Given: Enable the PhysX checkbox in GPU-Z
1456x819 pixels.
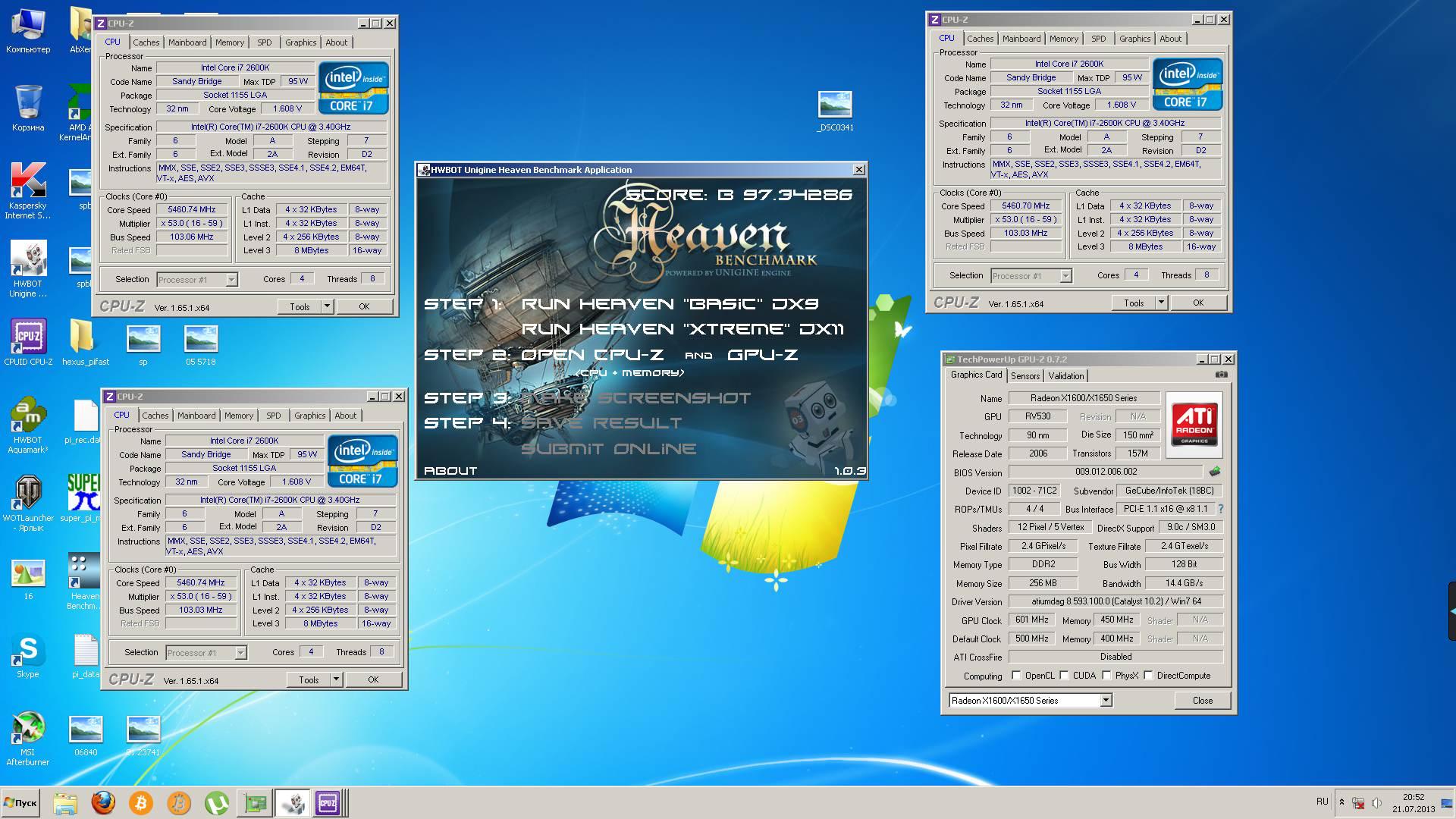Looking at the screenshot, I should pyautogui.click(x=1107, y=676).
